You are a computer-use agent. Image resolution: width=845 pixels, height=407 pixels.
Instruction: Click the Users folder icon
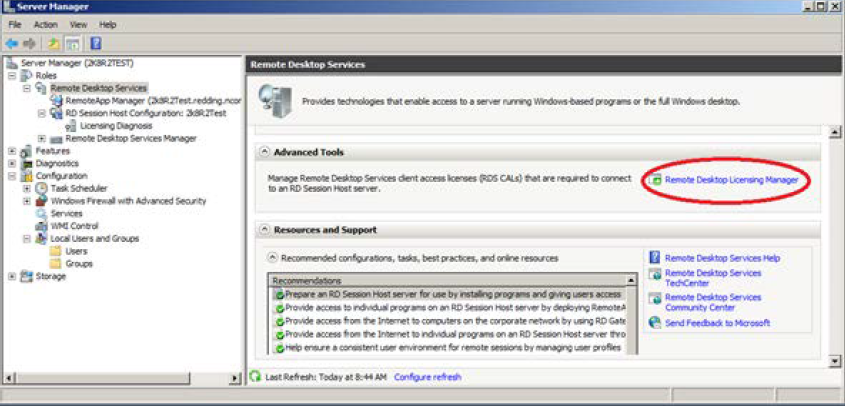click(x=56, y=251)
